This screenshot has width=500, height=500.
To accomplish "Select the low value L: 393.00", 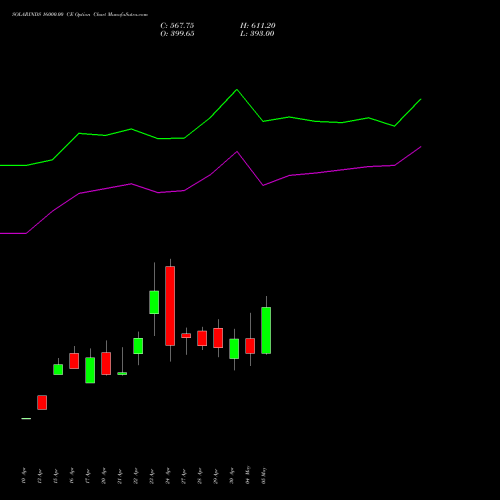I will (x=257, y=34).
